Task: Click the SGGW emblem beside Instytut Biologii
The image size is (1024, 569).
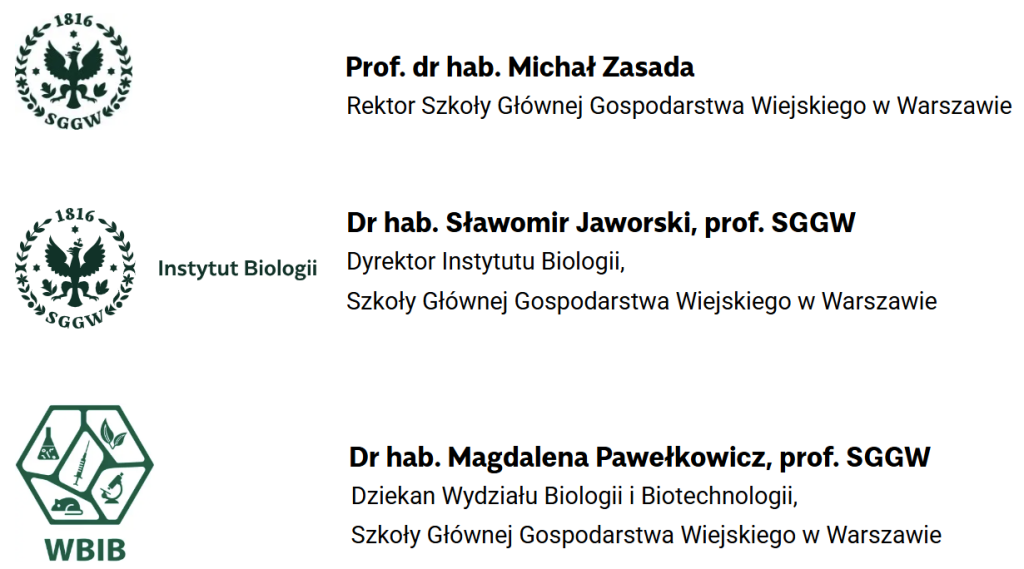Action: click(73, 268)
